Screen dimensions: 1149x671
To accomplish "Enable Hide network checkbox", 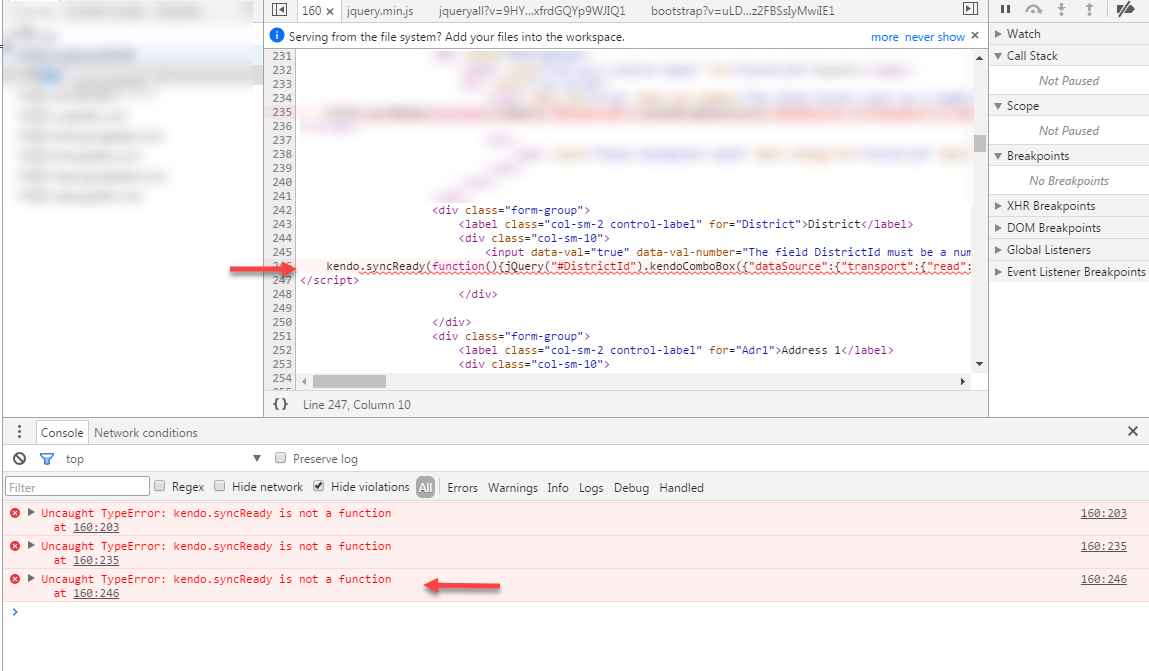I will (x=219, y=486).
